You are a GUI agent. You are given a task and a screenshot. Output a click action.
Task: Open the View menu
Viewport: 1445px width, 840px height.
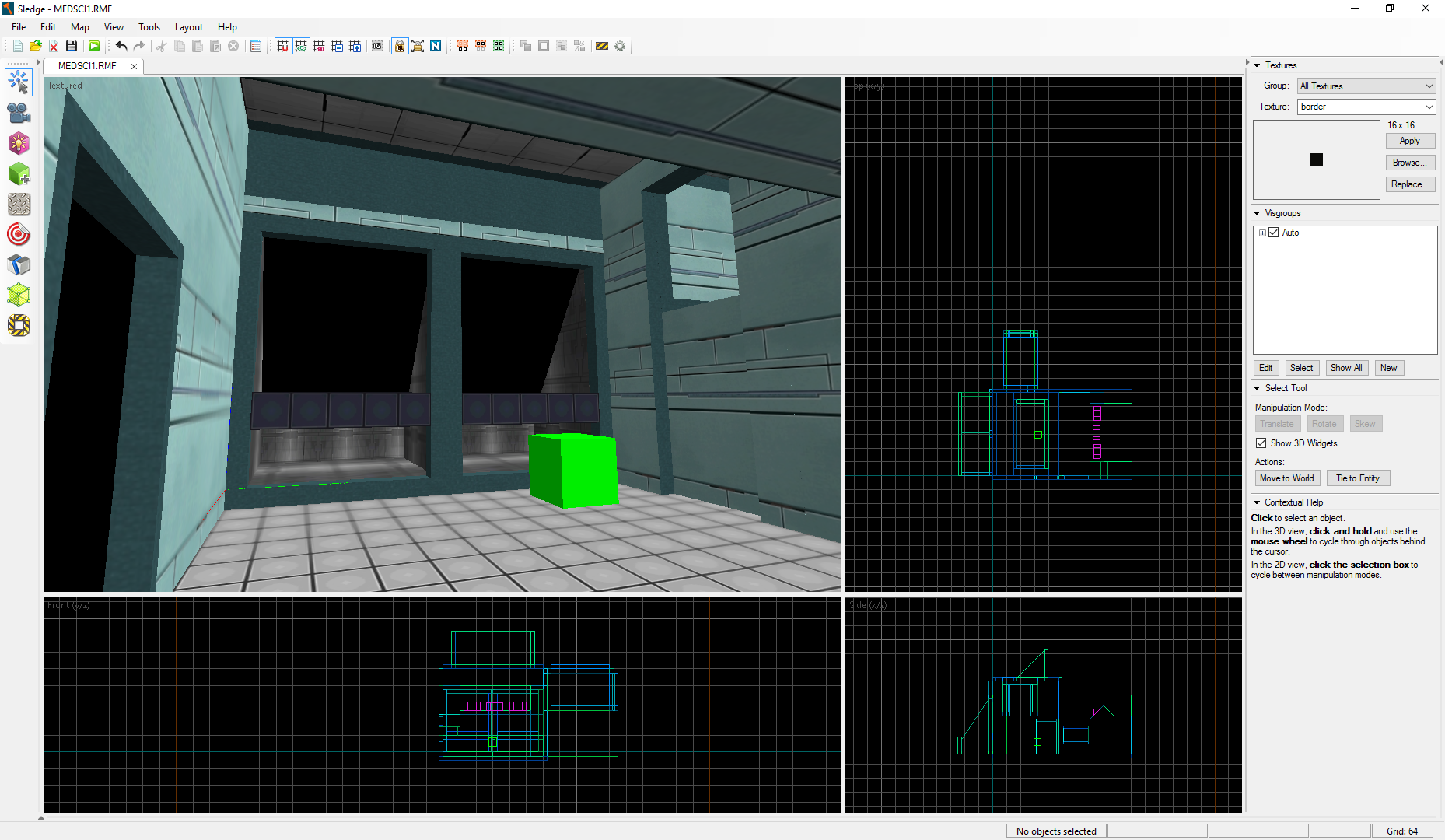pyautogui.click(x=114, y=26)
